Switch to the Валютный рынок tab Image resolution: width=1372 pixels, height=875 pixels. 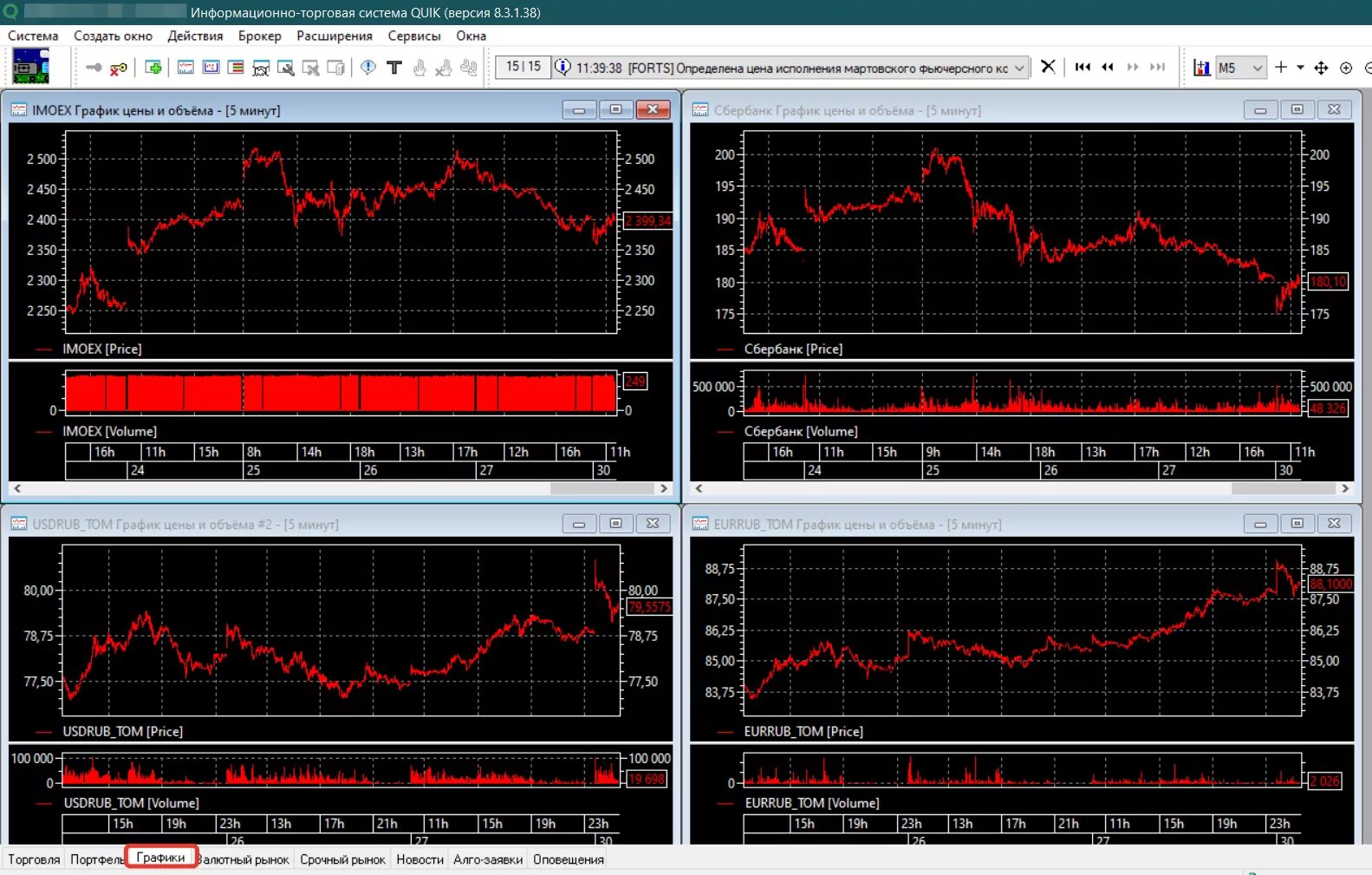(x=244, y=859)
